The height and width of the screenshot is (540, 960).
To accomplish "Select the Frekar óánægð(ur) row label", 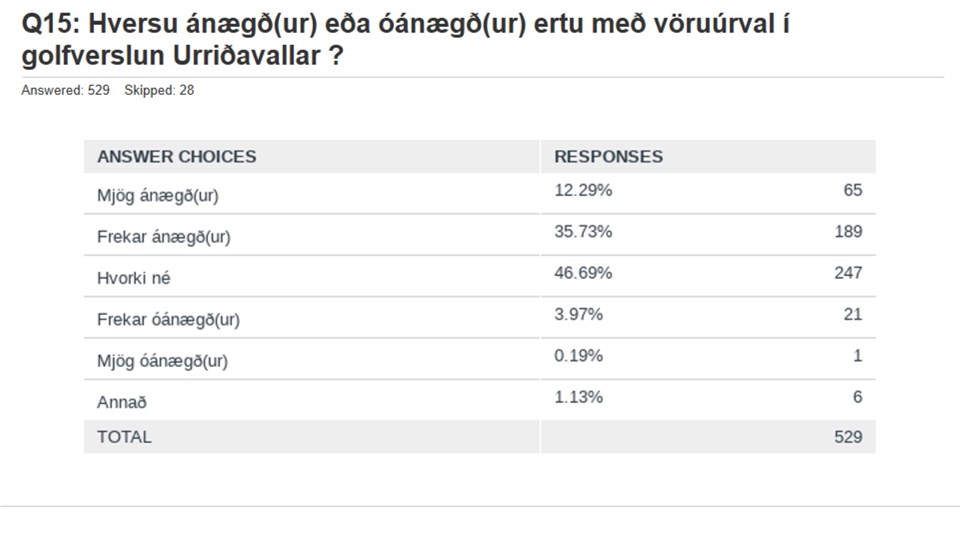I will coord(168,320).
